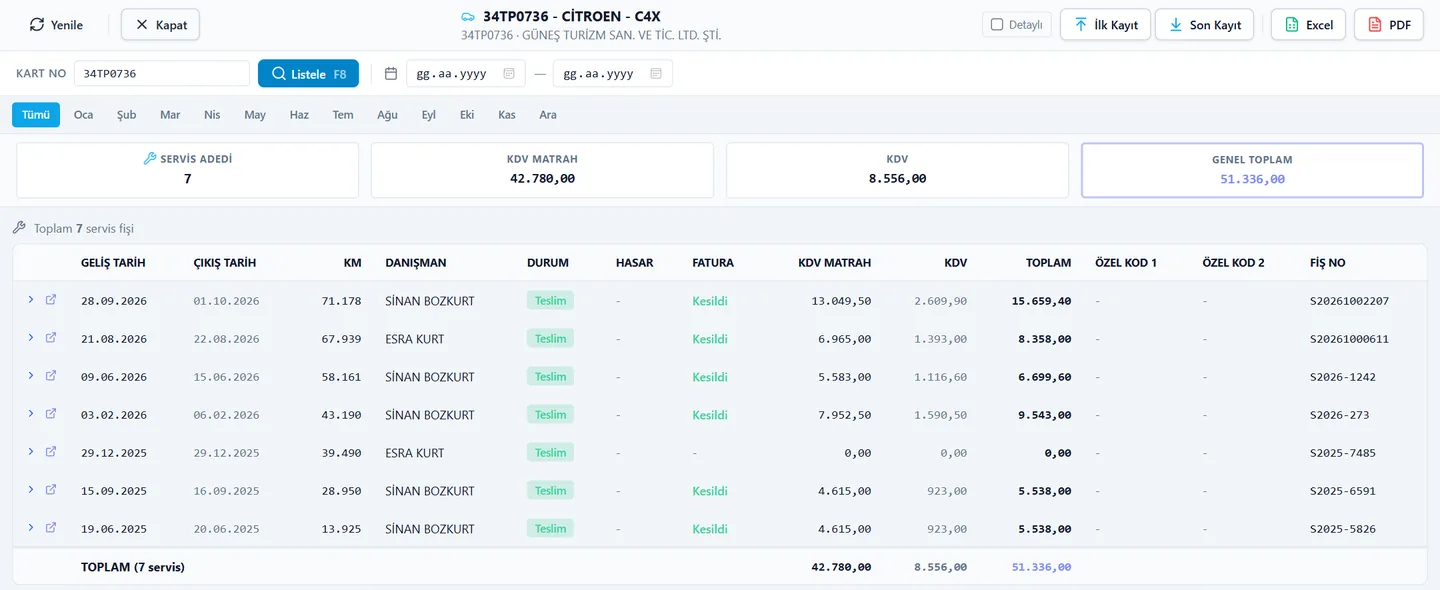Viewport: 1440px width, 590px height.
Task: Jump to first record with İlk Kayıt
Action: pyautogui.click(x=1106, y=25)
